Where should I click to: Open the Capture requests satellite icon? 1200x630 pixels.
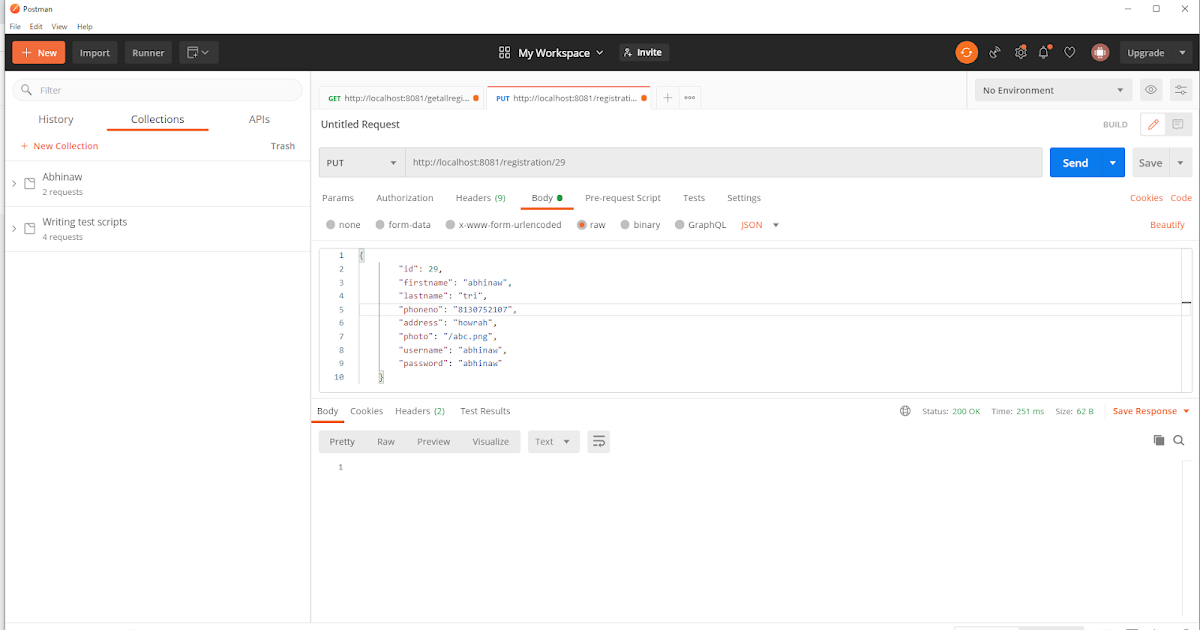(995, 52)
